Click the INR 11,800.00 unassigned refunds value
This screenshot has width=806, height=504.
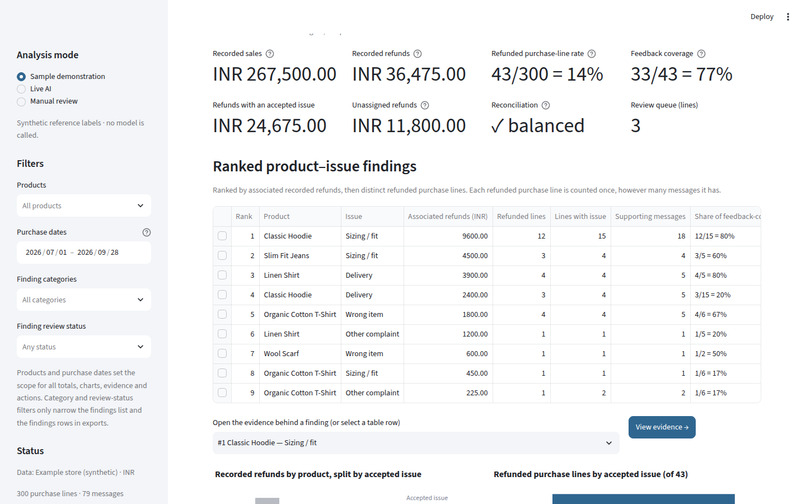[409, 125]
